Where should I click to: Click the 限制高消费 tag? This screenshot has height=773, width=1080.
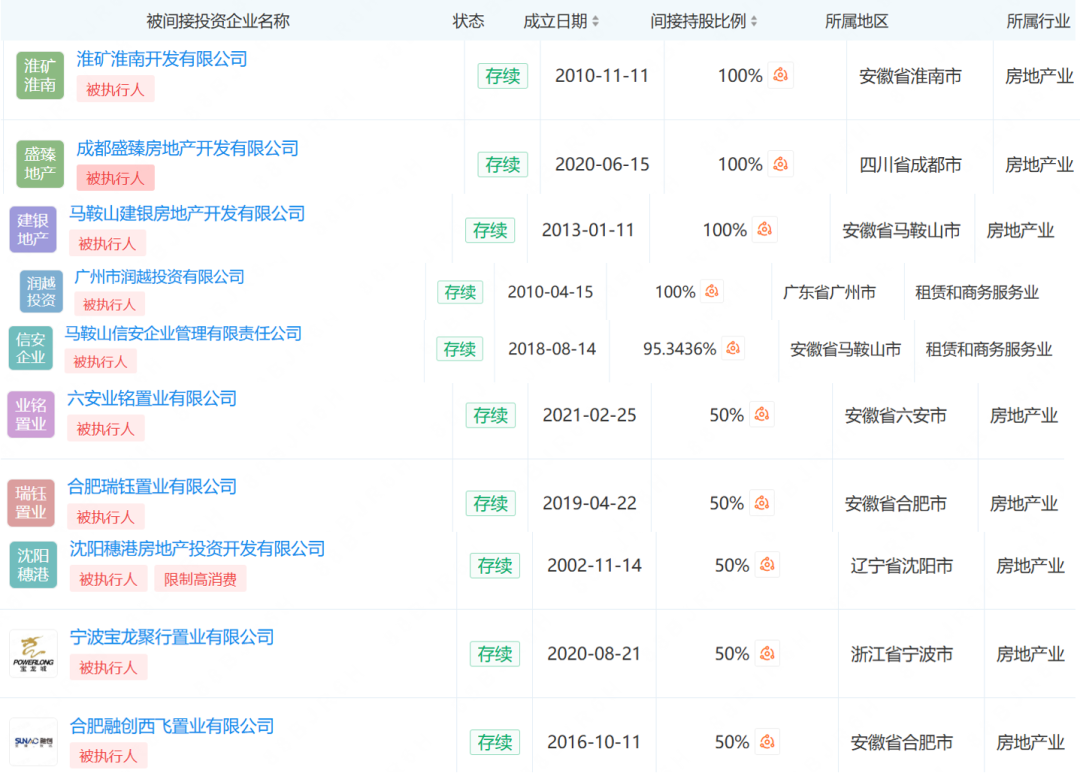(x=200, y=579)
